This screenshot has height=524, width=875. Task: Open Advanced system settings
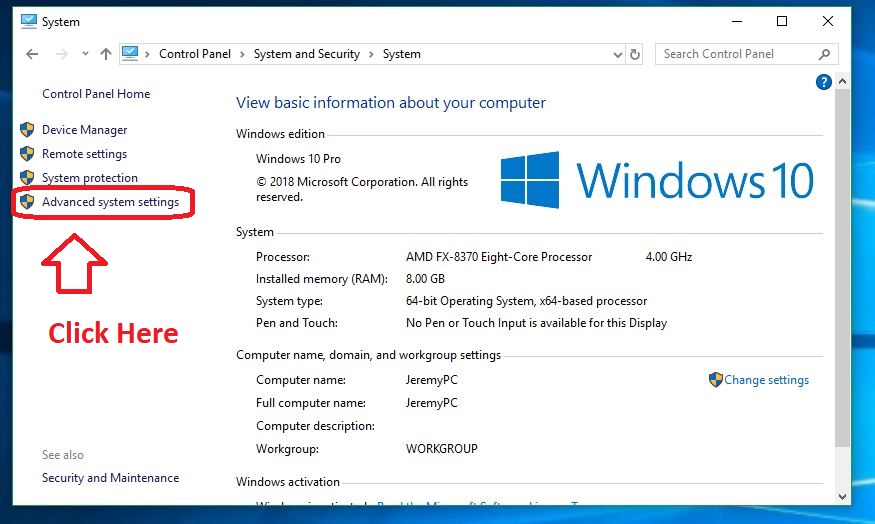110,202
